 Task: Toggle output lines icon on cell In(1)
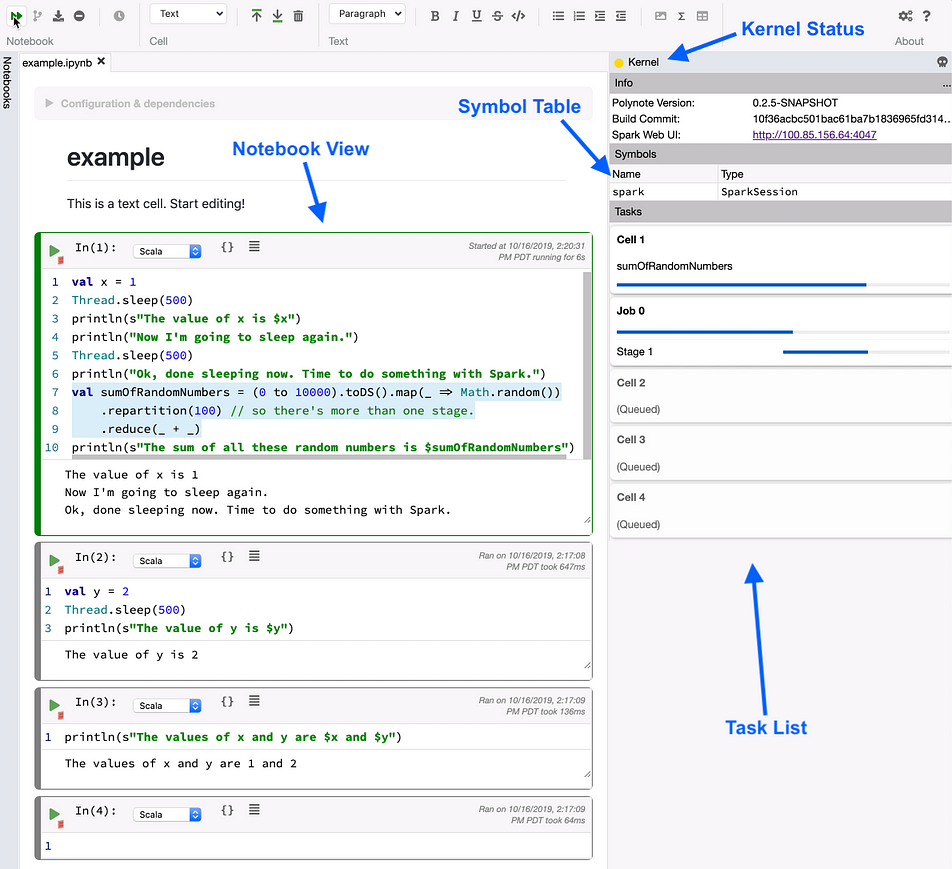click(x=254, y=246)
